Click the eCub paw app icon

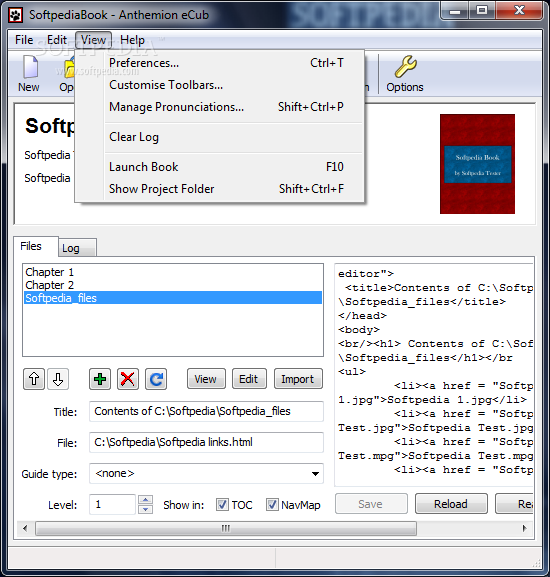pos(15,15)
